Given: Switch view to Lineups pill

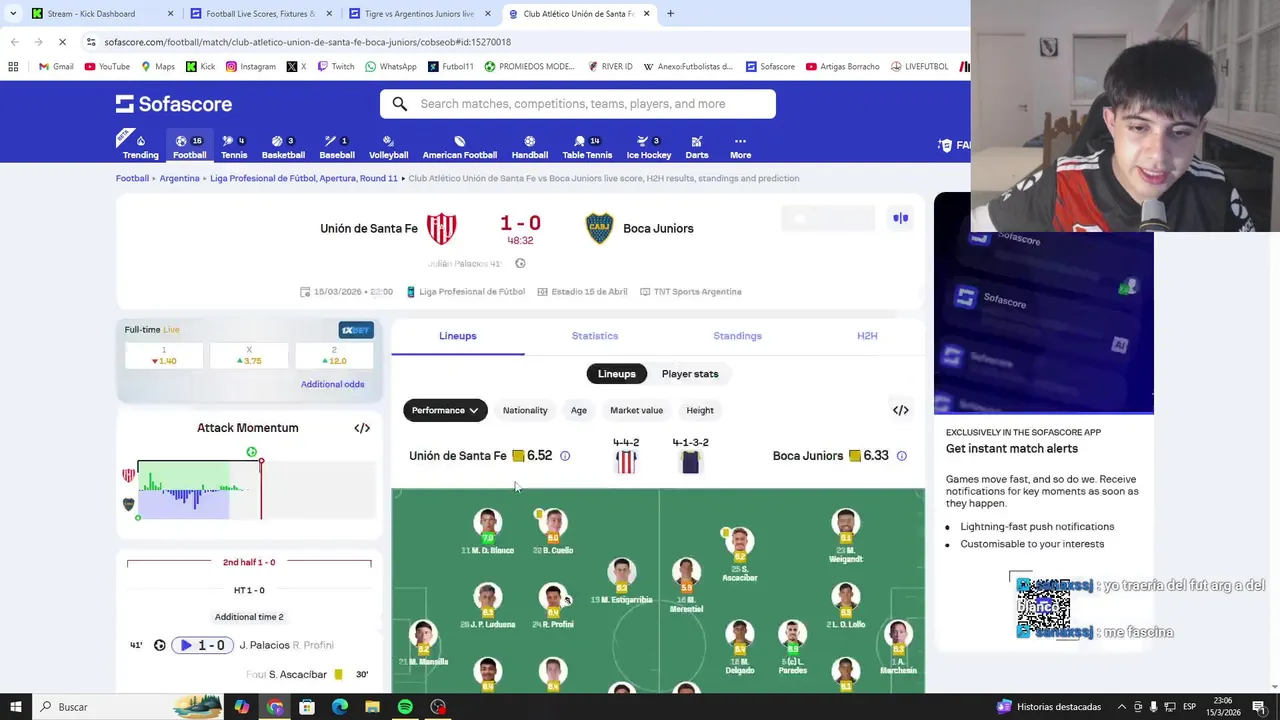Looking at the screenshot, I should 616,374.
